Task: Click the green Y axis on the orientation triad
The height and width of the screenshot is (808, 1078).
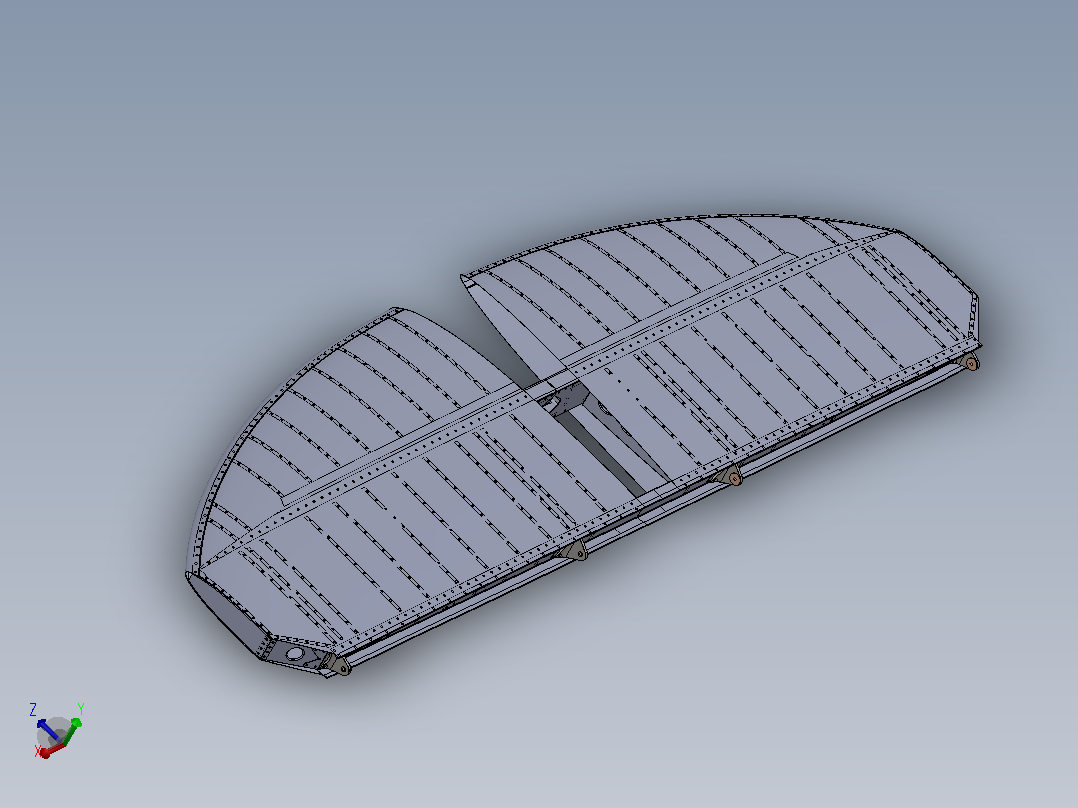Action: tap(72, 731)
